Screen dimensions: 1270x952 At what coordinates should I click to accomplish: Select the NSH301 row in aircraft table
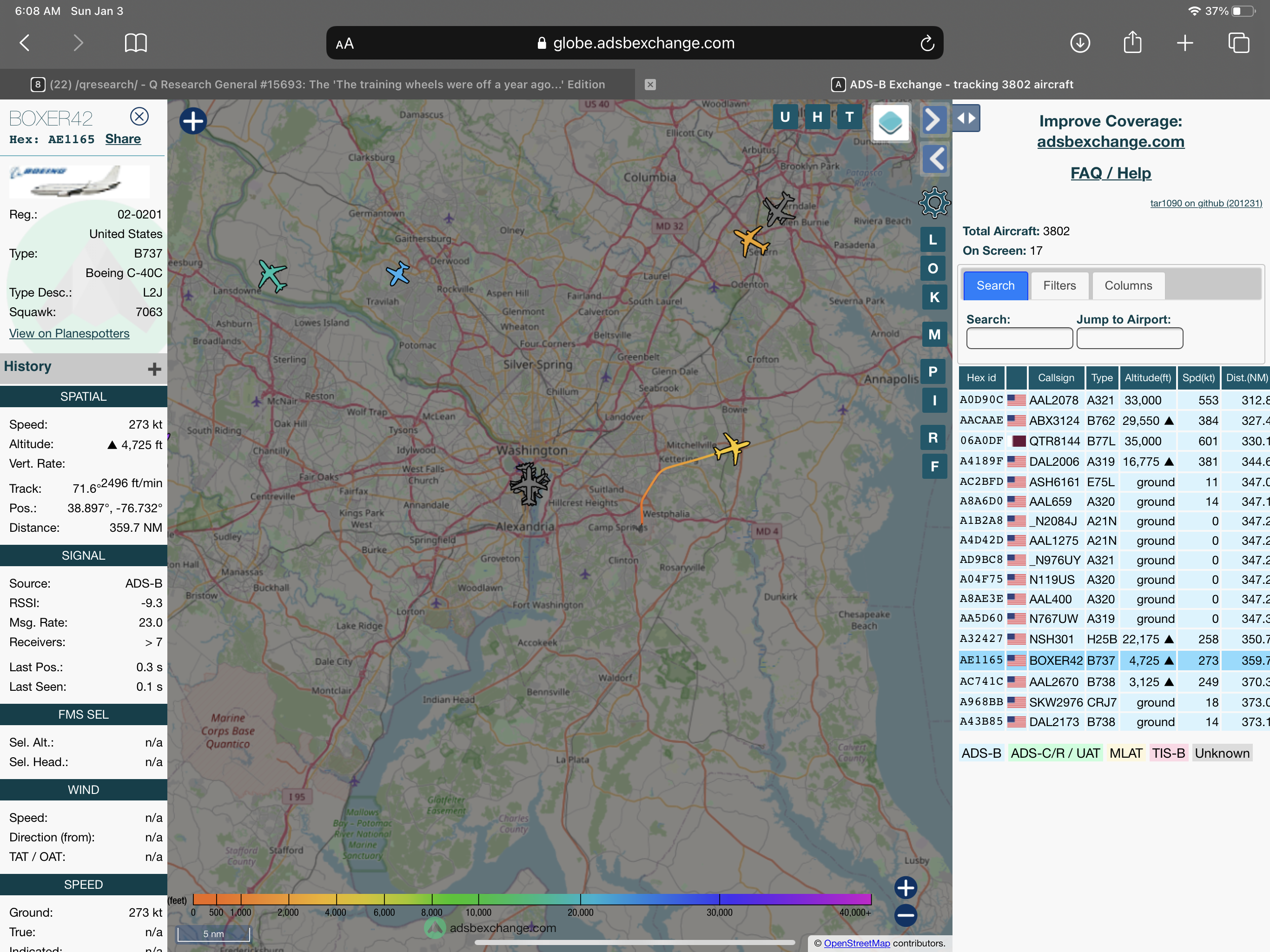tap(1114, 639)
